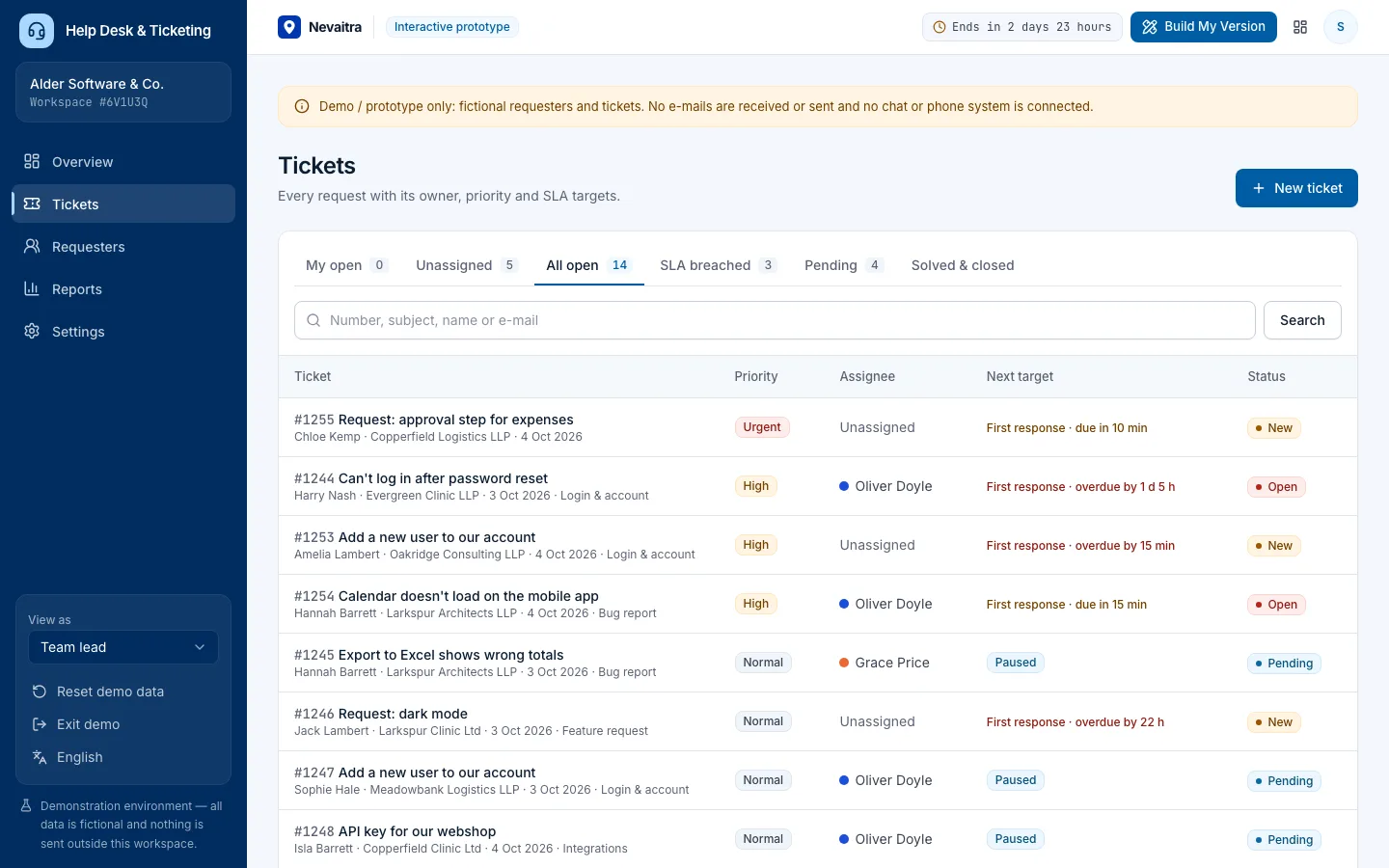Click the Help Desk headset logo icon
The height and width of the screenshot is (868, 1389).
(x=37, y=31)
